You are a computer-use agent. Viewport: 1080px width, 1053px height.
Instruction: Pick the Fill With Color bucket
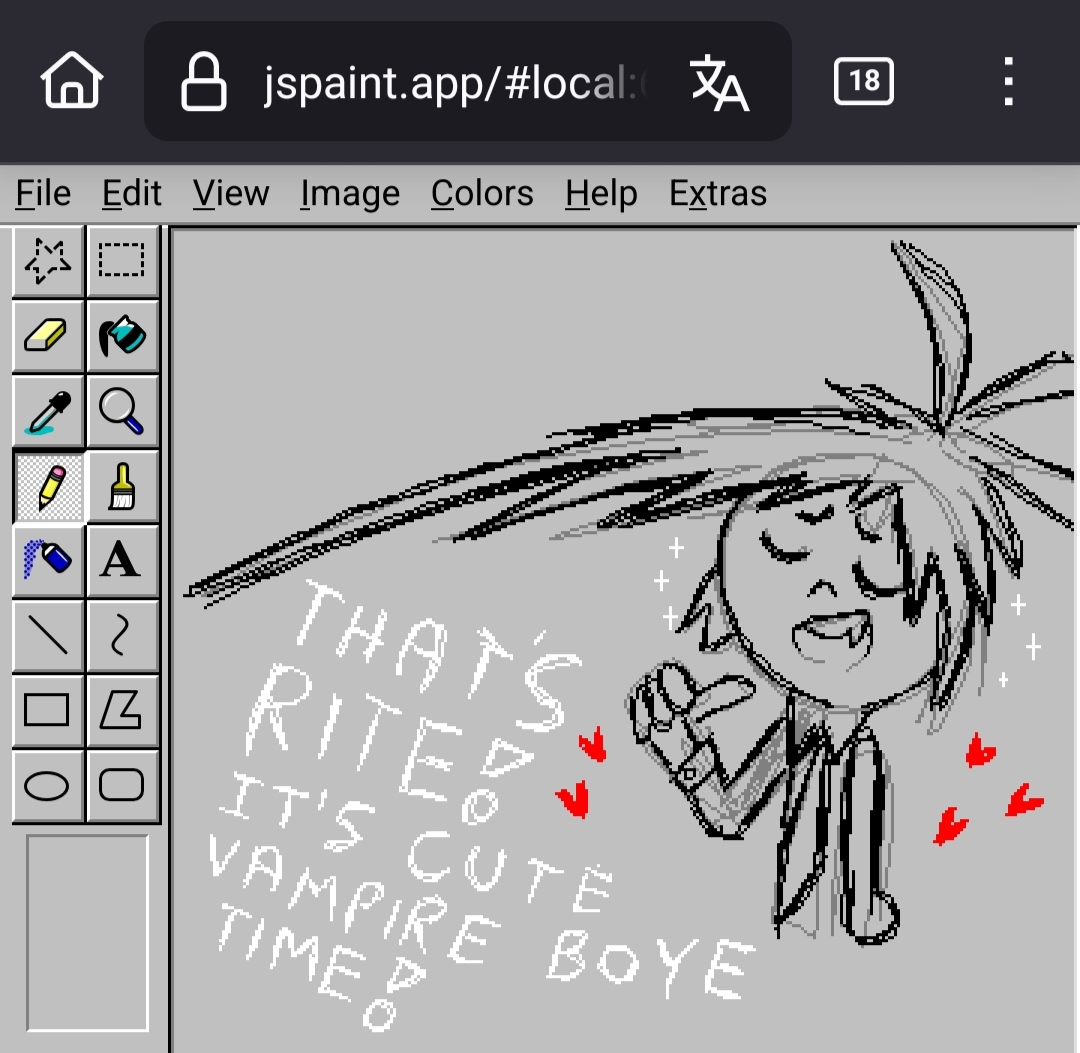coord(123,336)
